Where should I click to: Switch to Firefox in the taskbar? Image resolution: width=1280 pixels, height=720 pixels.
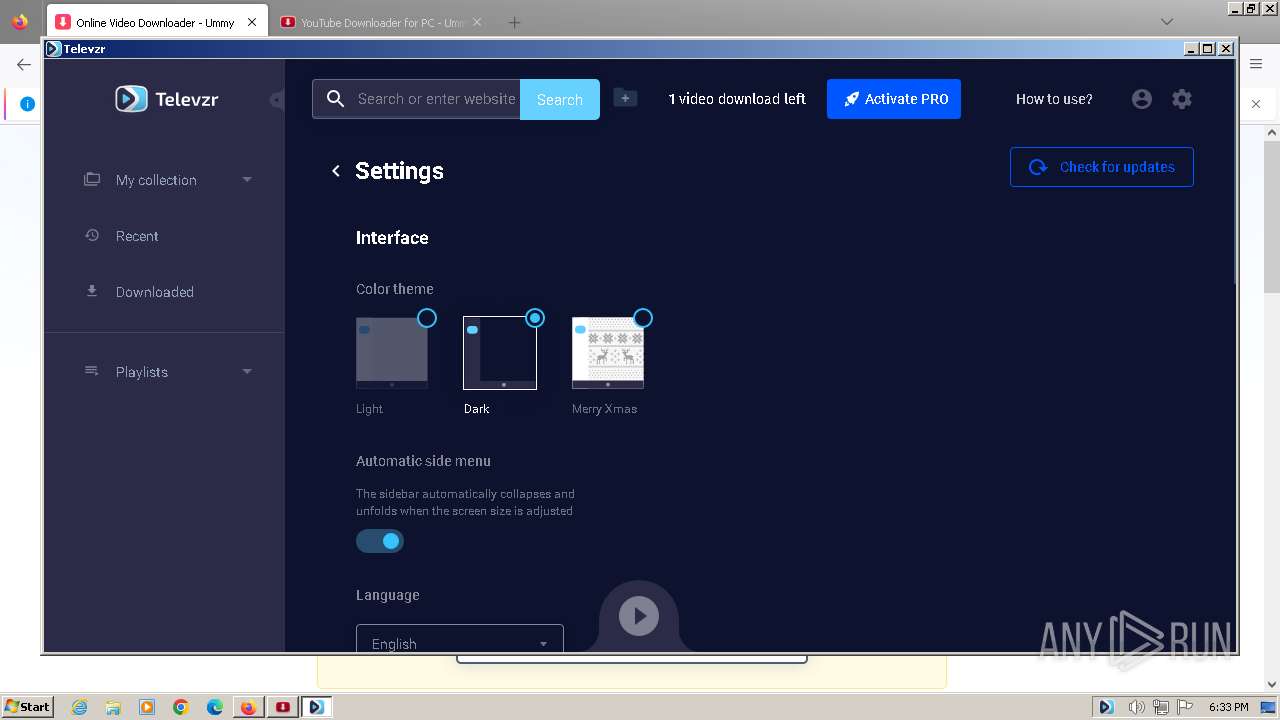pyautogui.click(x=249, y=707)
